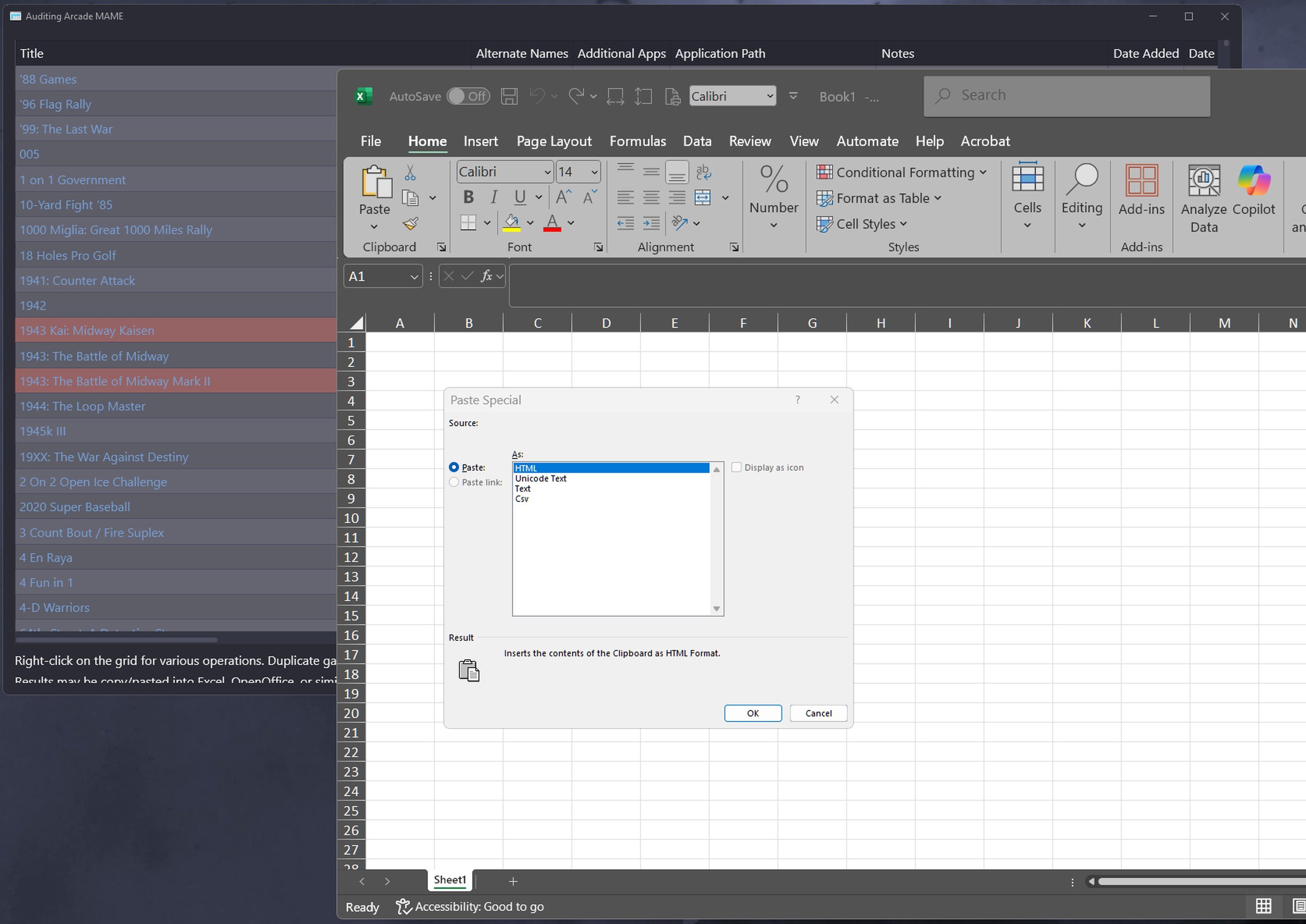
Task: Click the Borders icon
Action: pos(468,222)
